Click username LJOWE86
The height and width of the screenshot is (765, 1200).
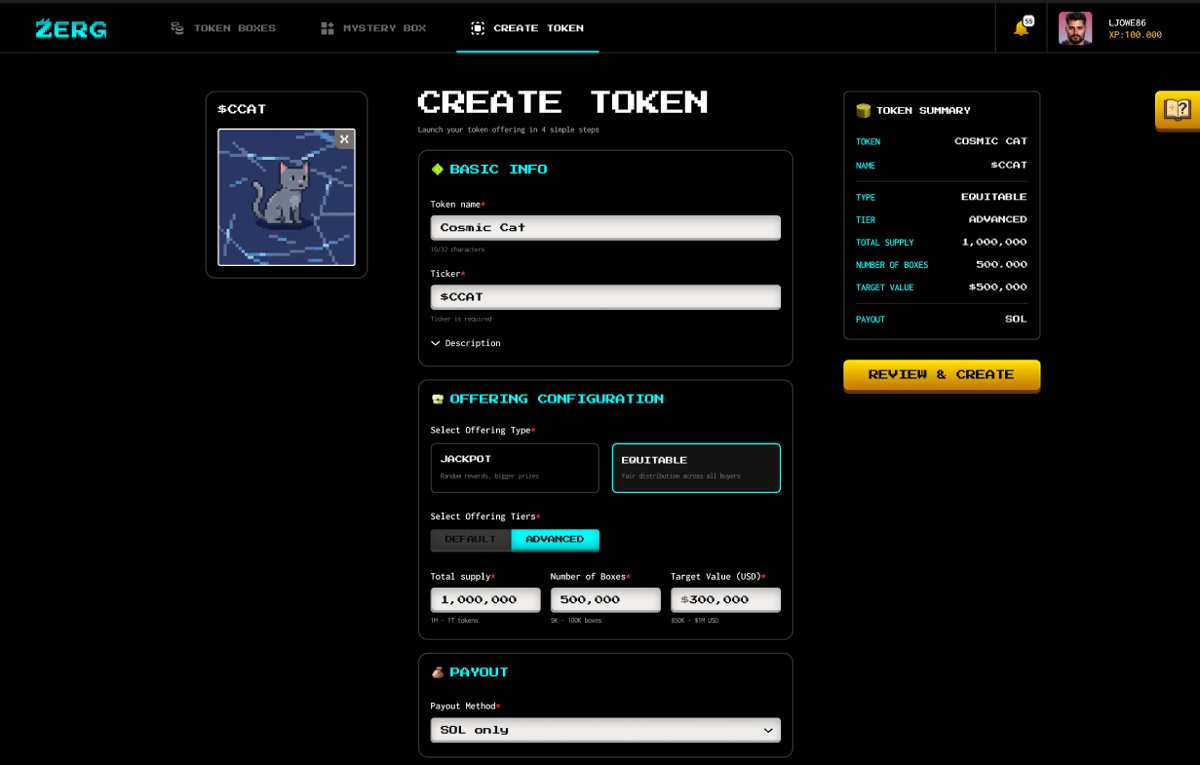click(1127, 22)
